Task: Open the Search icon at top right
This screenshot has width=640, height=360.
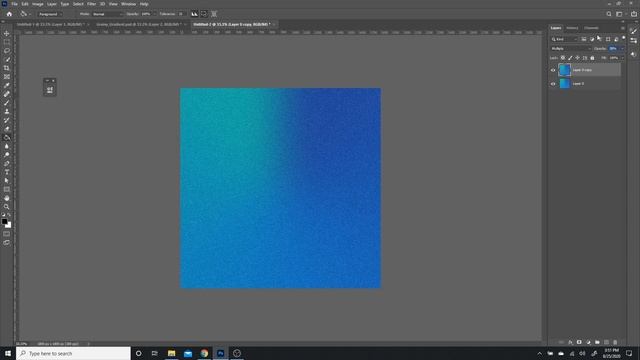Action: click(609, 14)
